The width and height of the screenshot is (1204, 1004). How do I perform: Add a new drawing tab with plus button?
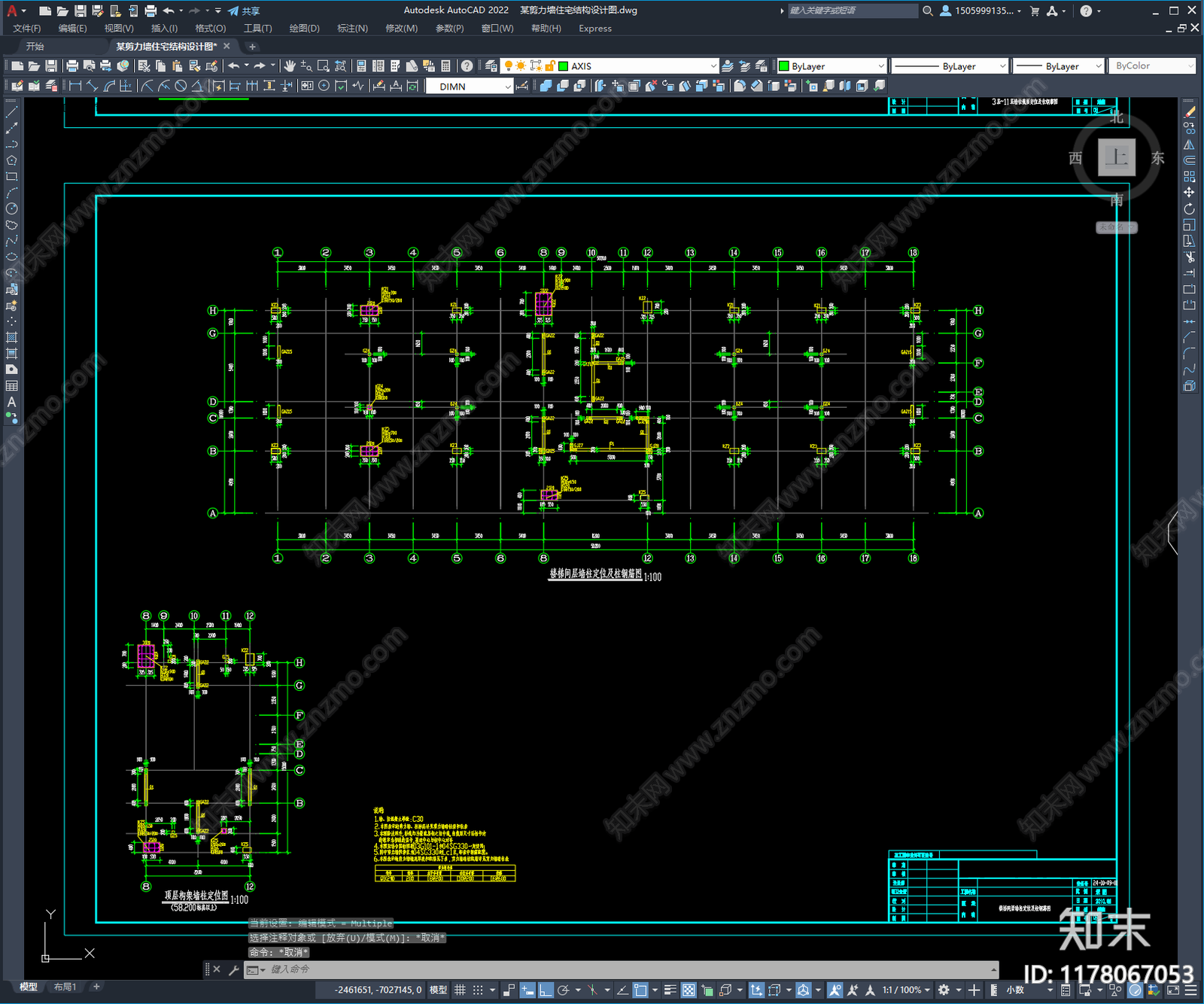252,47
